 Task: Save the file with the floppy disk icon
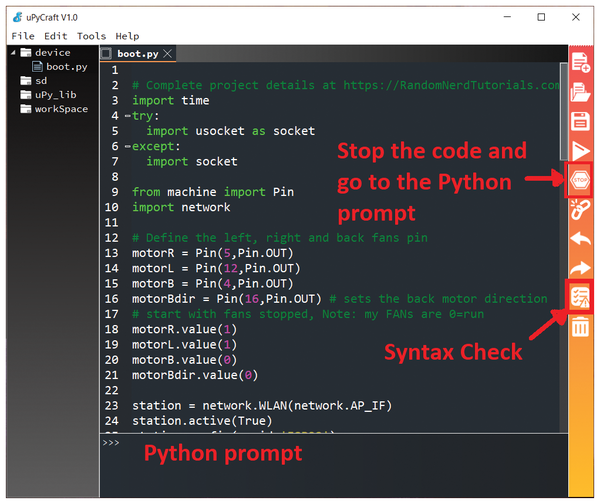580,121
